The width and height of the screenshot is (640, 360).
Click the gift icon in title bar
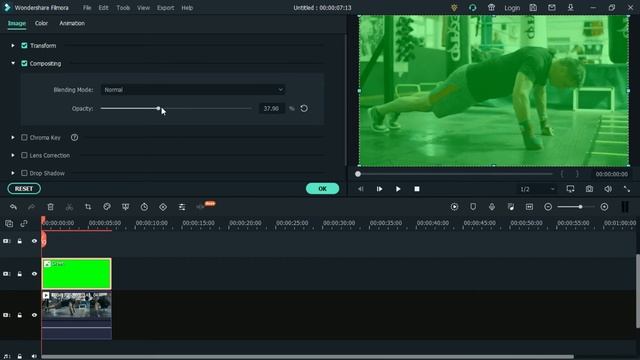pyautogui.click(x=491, y=7)
